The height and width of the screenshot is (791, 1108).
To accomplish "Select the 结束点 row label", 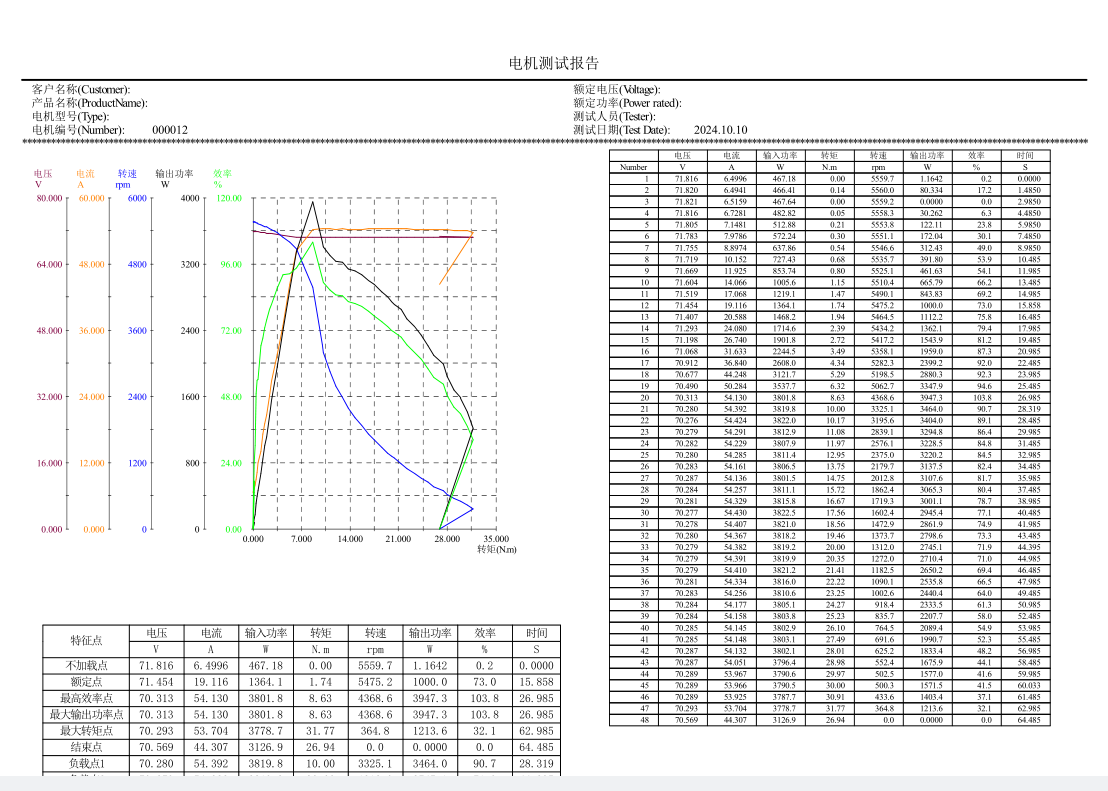I will 86,747.
